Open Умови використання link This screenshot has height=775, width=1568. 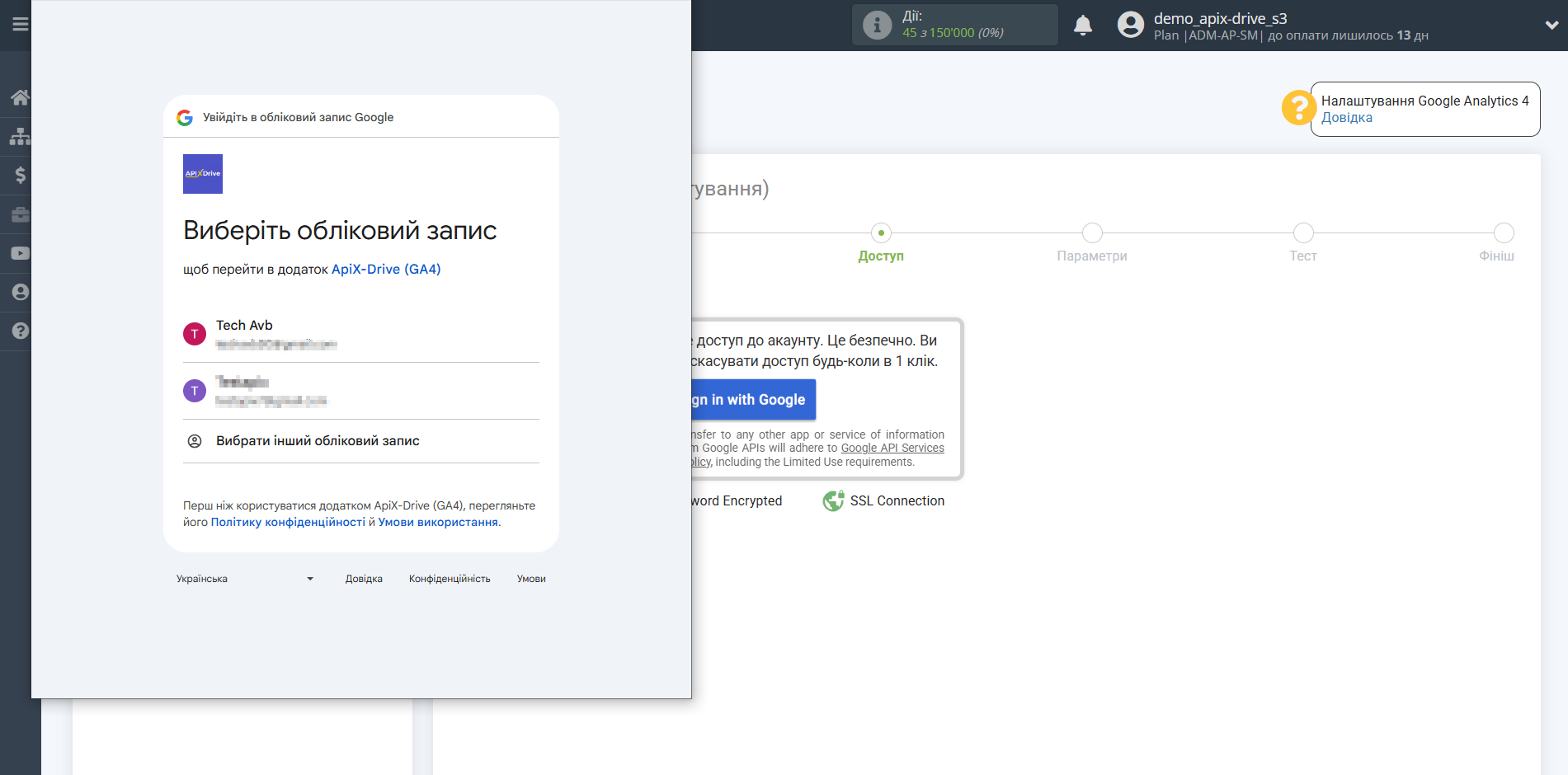click(x=438, y=522)
